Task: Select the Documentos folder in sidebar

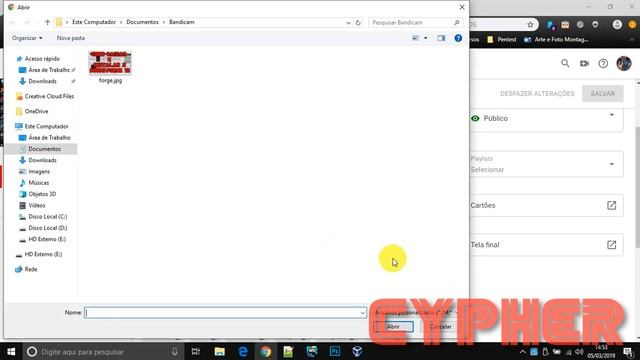Action: [x=44, y=149]
